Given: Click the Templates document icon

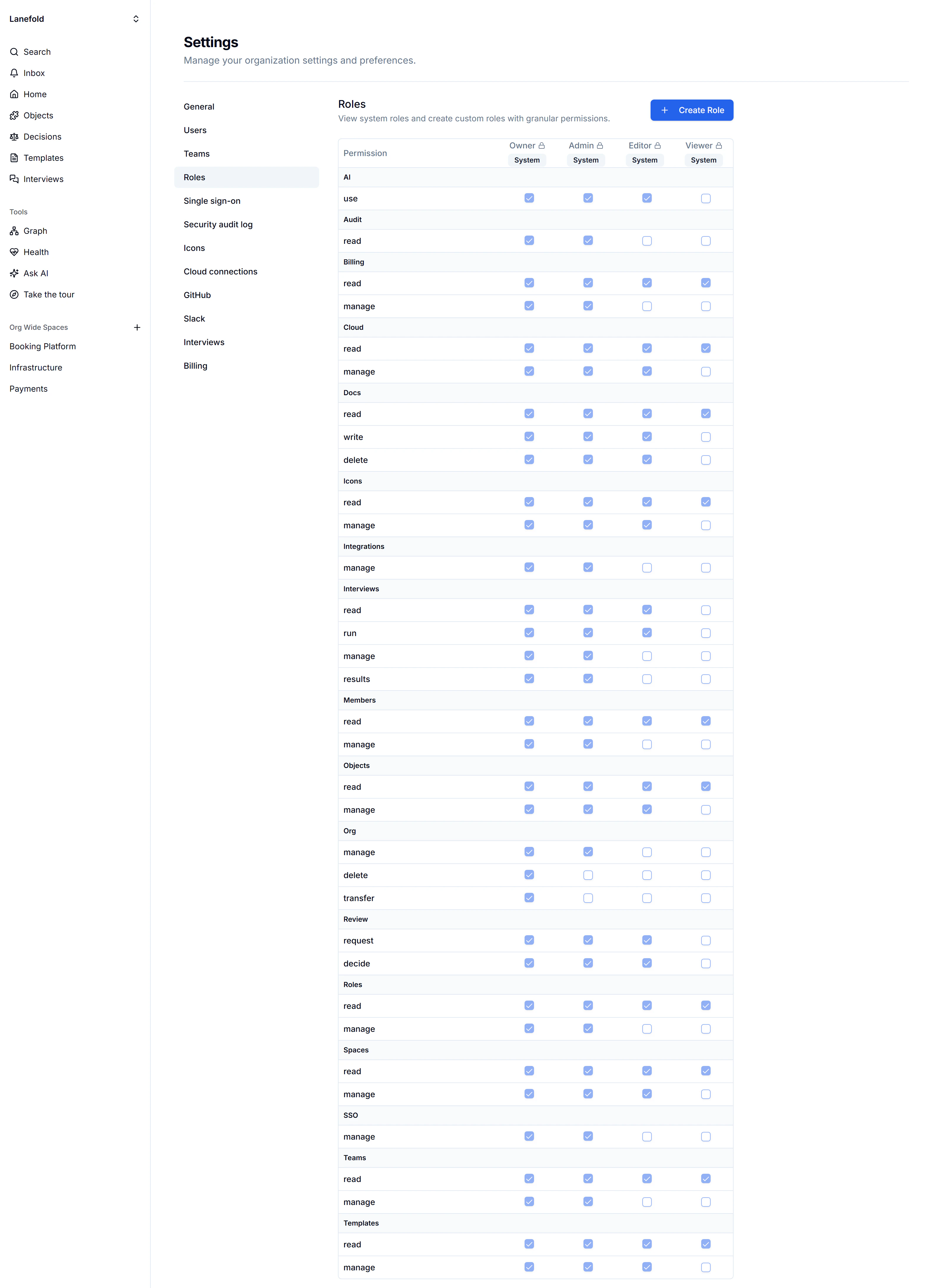Looking at the screenshot, I should pos(14,158).
